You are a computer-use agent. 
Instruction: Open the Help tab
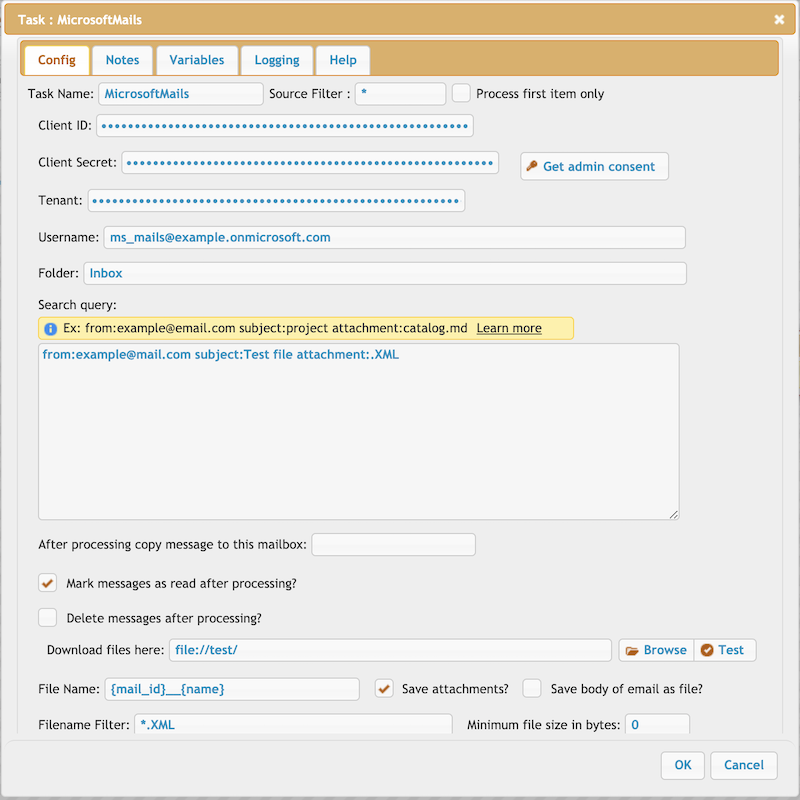343,60
